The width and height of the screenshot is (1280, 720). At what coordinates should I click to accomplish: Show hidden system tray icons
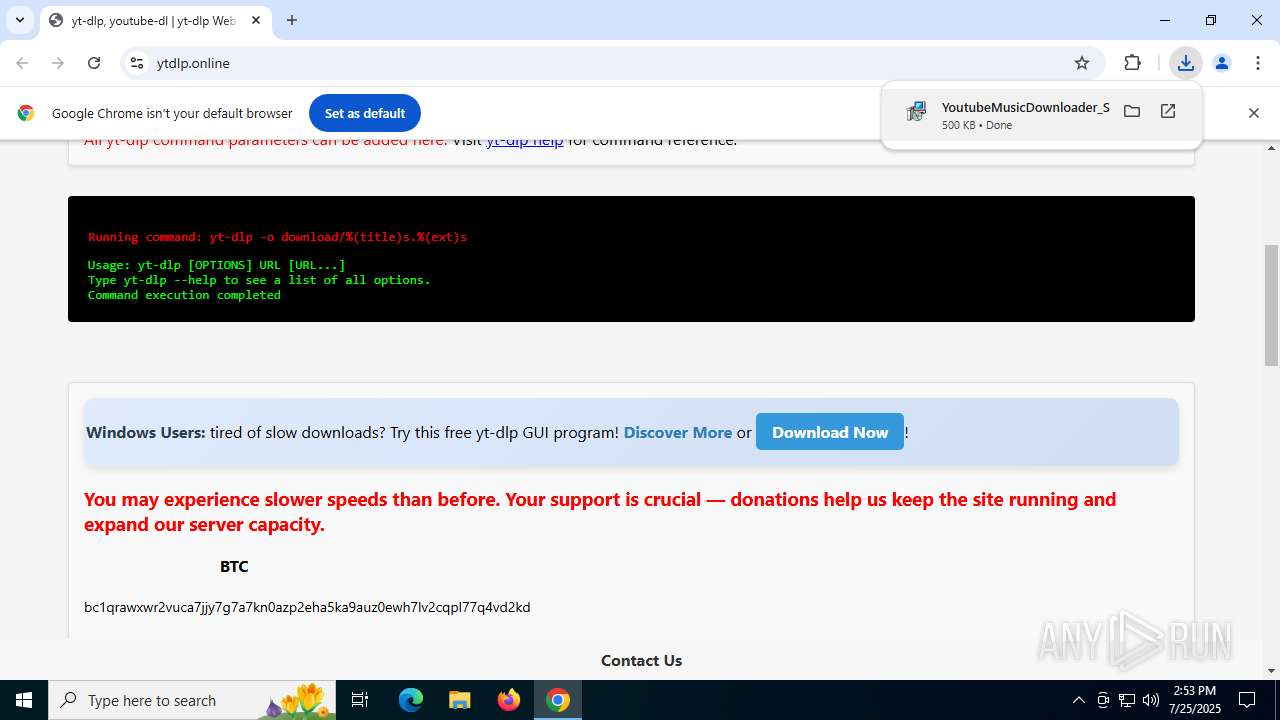click(x=1078, y=700)
